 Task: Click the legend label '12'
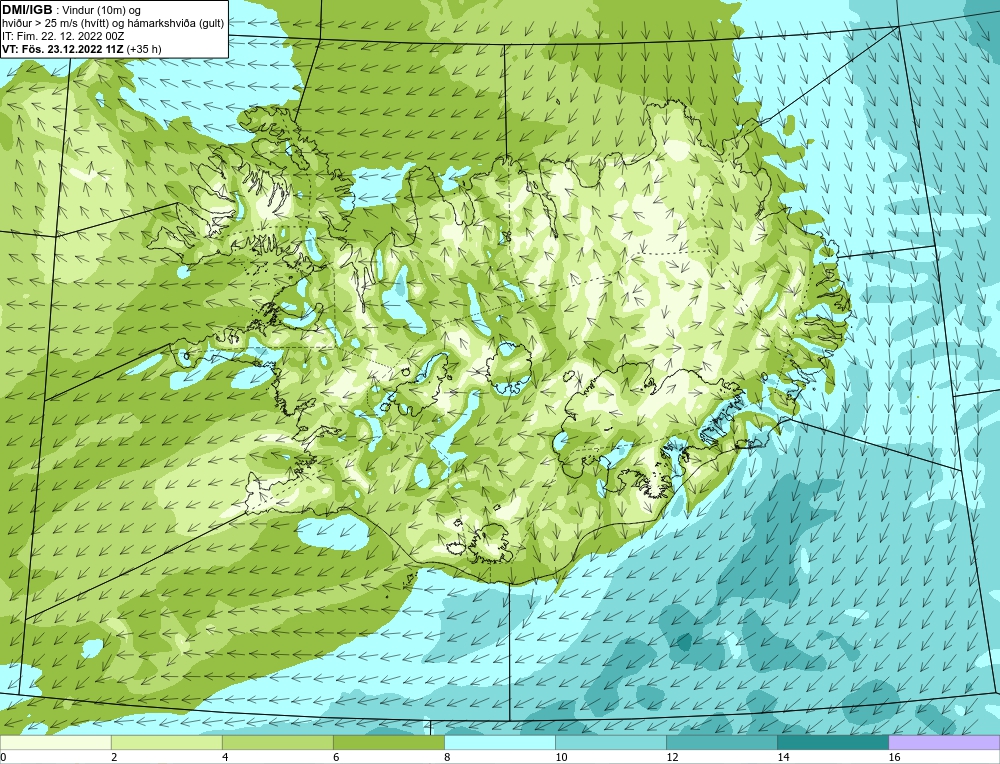tap(672, 757)
